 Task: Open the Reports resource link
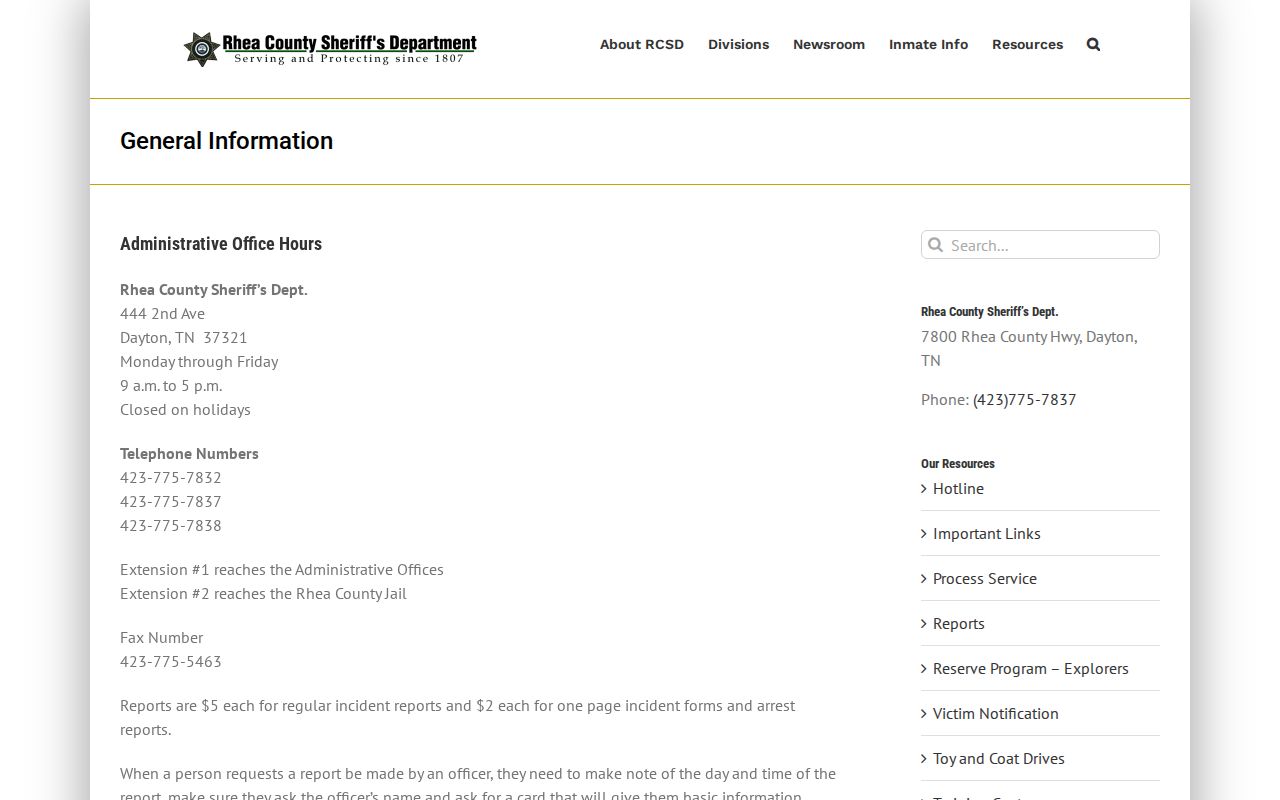pyautogui.click(x=959, y=623)
